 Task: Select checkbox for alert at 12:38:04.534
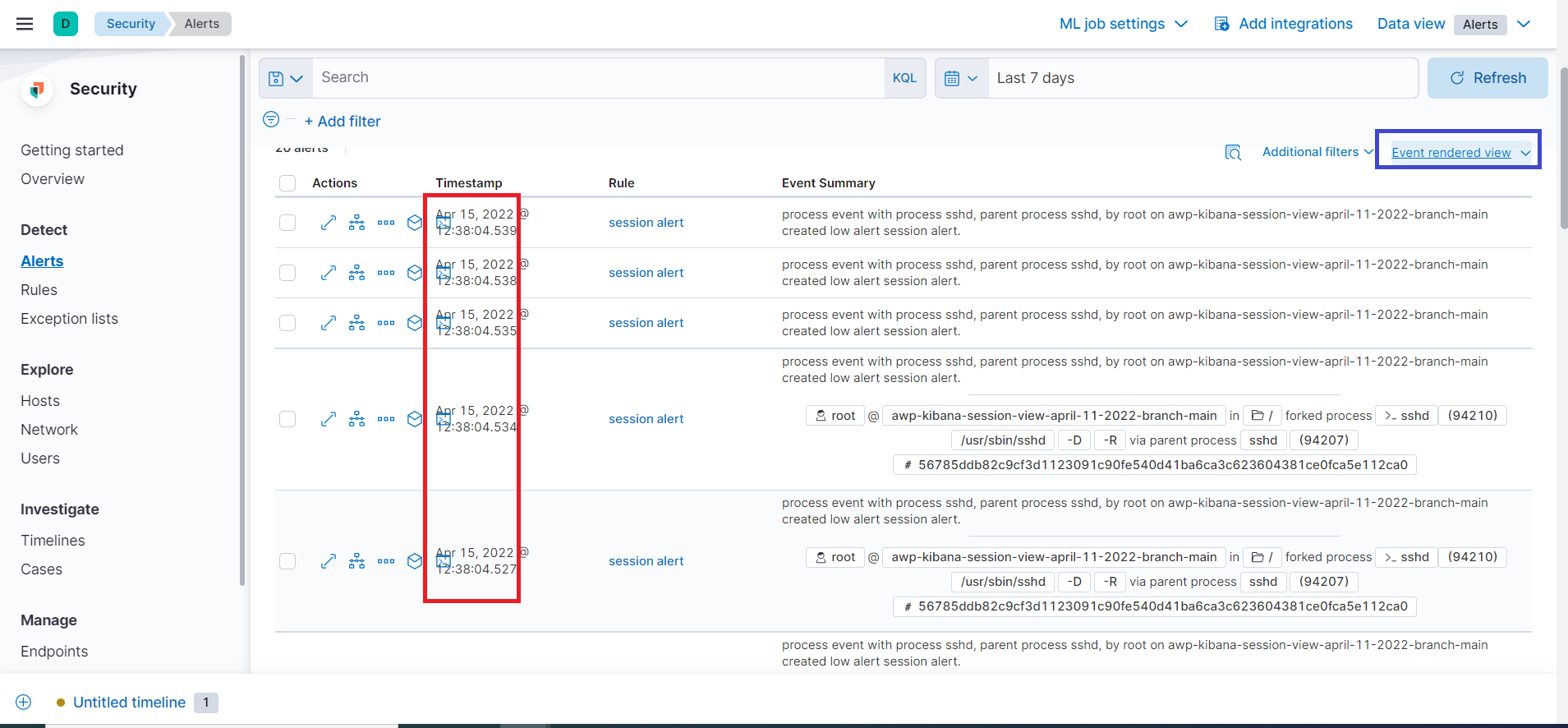point(287,419)
